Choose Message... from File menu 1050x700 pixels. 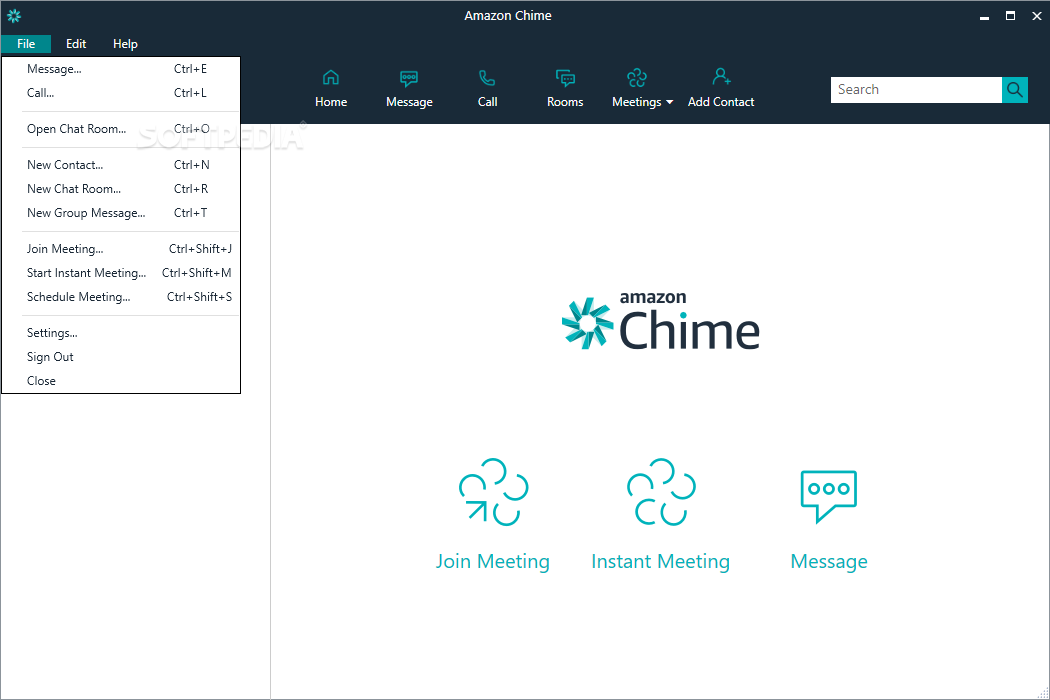click(121, 69)
